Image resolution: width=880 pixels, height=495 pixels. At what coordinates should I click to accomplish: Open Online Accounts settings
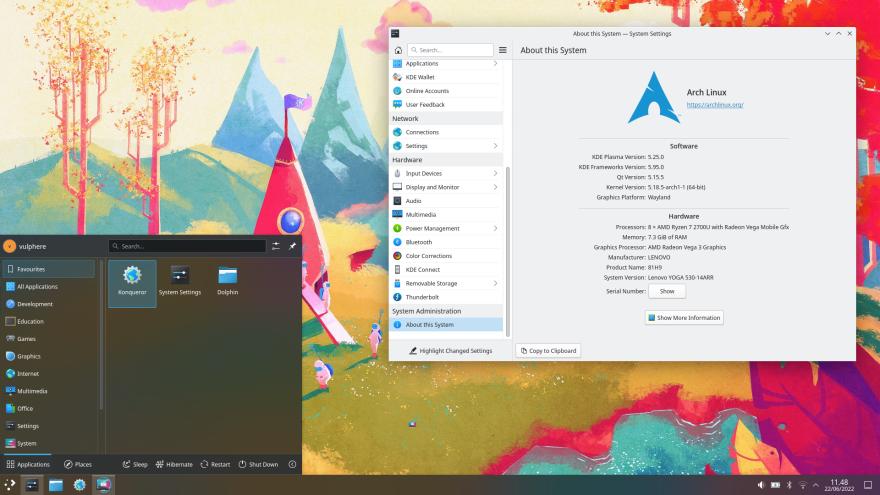point(446,91)
